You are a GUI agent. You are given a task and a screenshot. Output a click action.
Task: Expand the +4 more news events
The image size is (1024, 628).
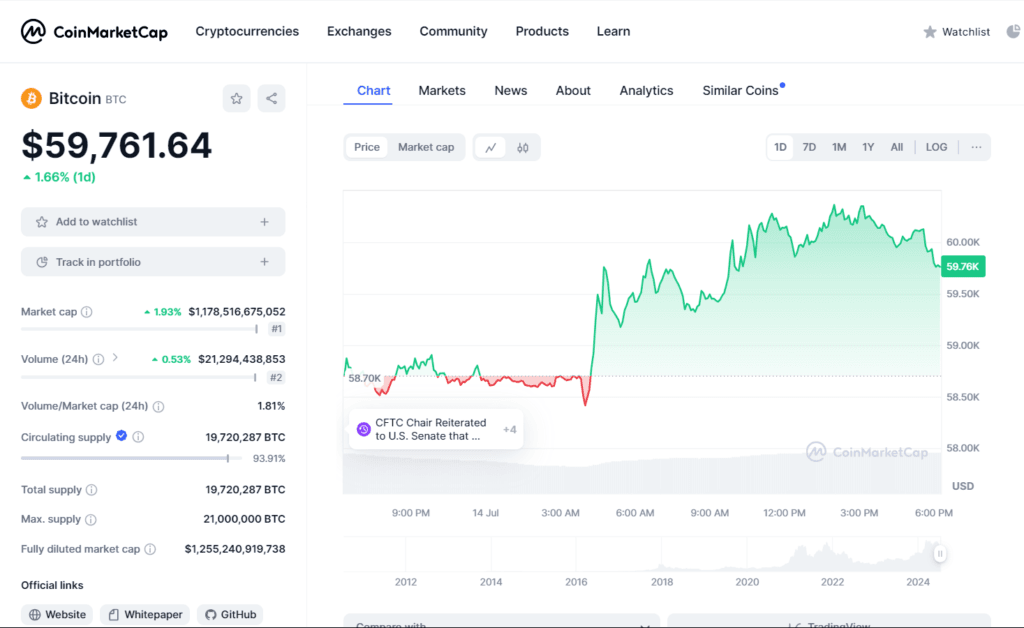point(509,430)
